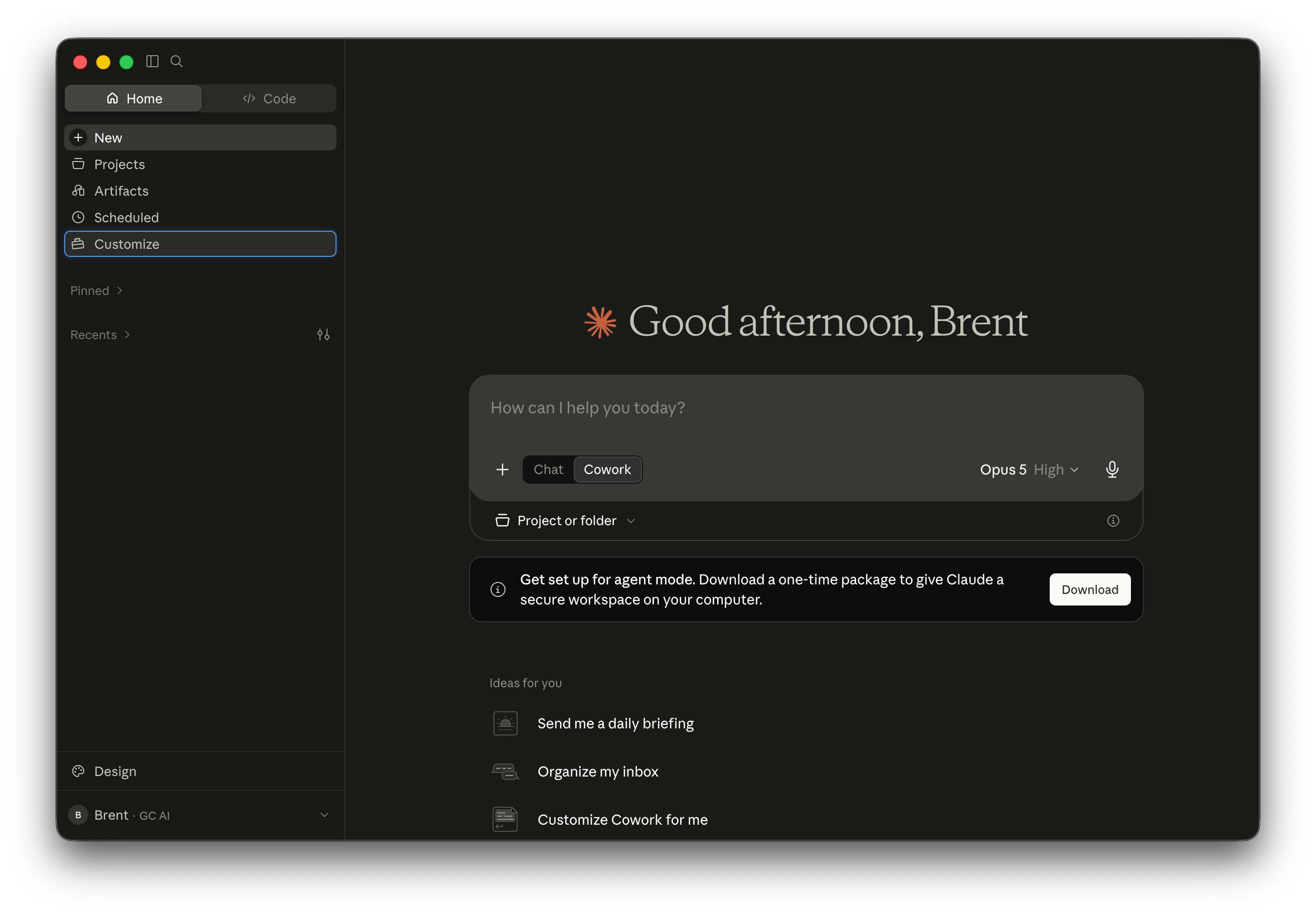This screenshot has height=915, width=1316.
Task: Expand the Pinned section
Action: click(96, 290)
